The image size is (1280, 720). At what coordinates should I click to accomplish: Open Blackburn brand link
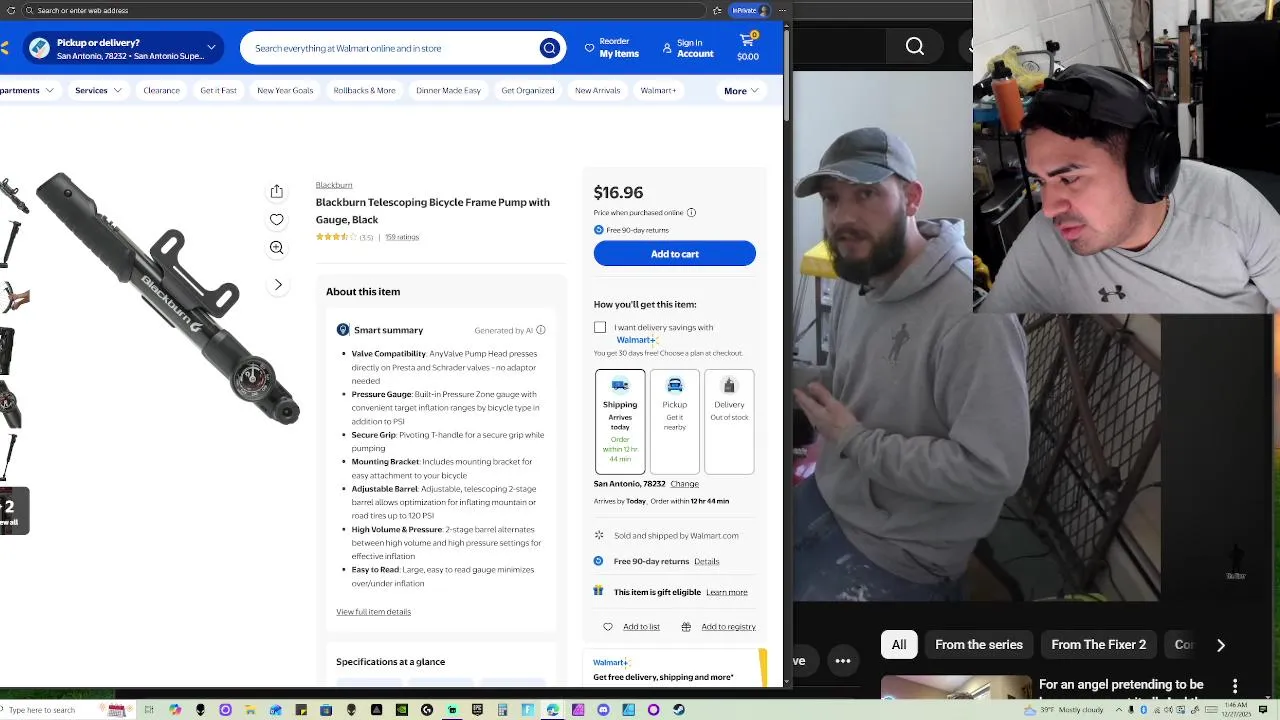(334, 185)
